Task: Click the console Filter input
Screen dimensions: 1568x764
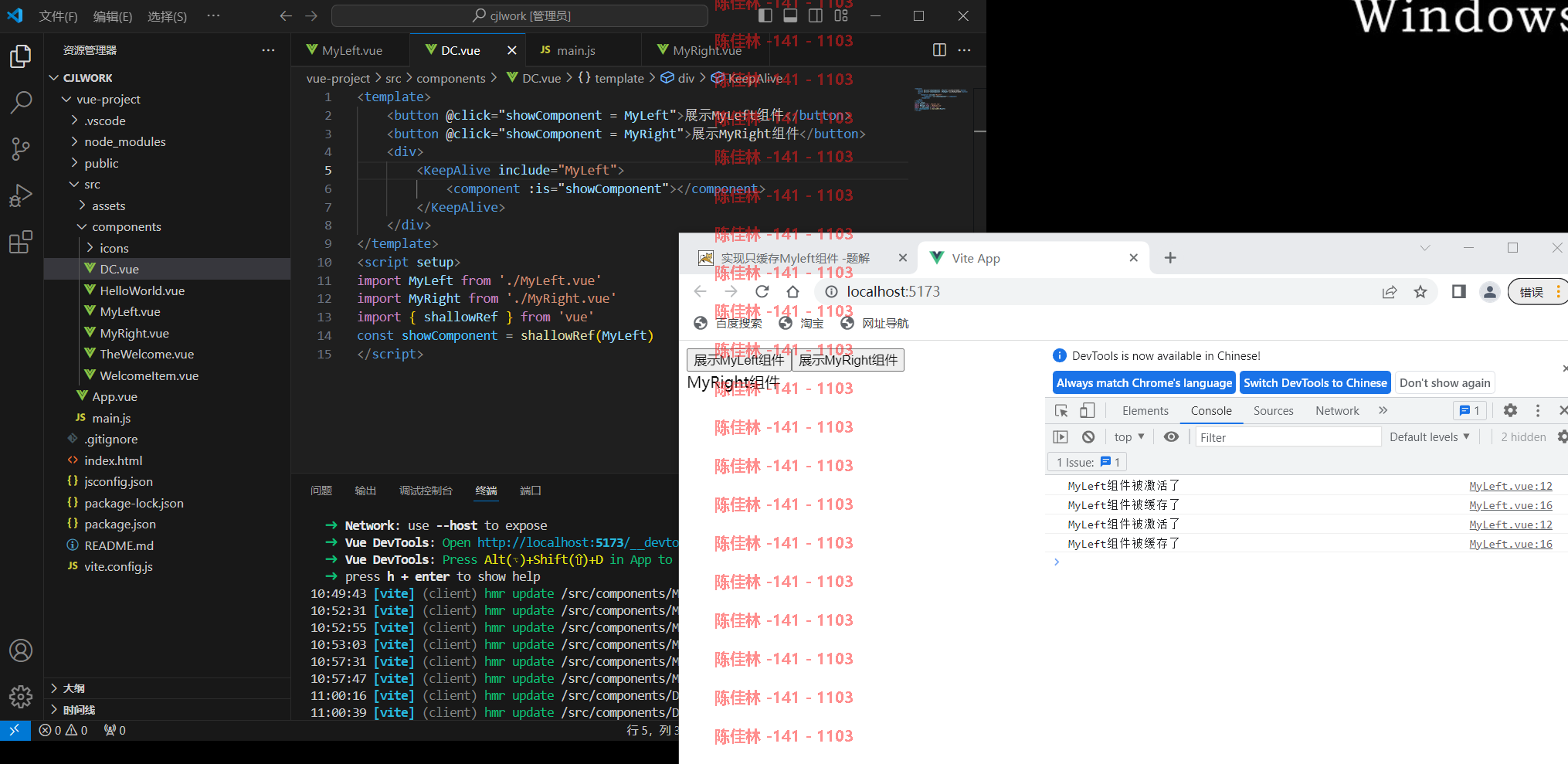Action: (1288, 437)
